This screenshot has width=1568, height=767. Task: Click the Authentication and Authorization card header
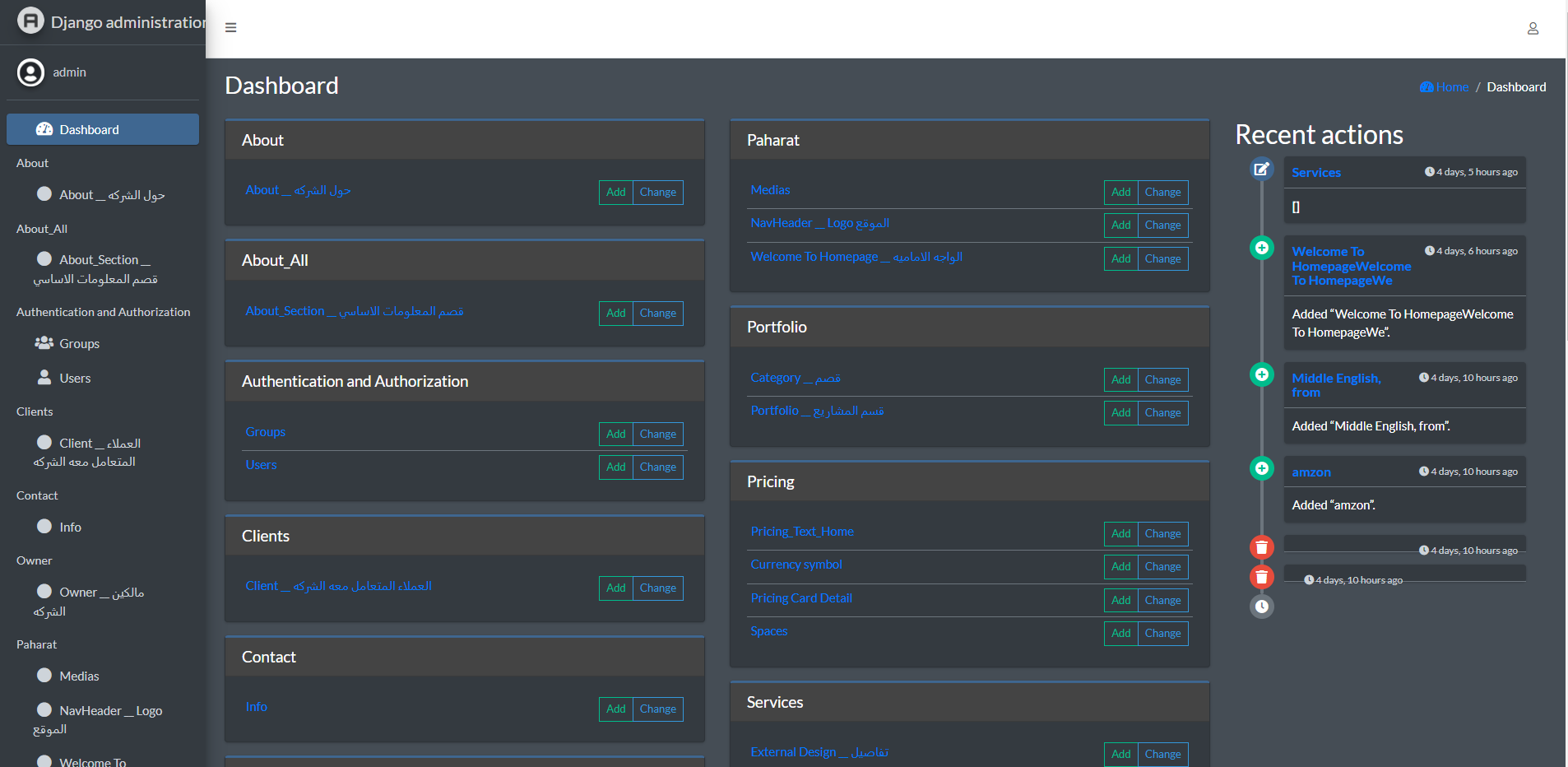[465, 382]
